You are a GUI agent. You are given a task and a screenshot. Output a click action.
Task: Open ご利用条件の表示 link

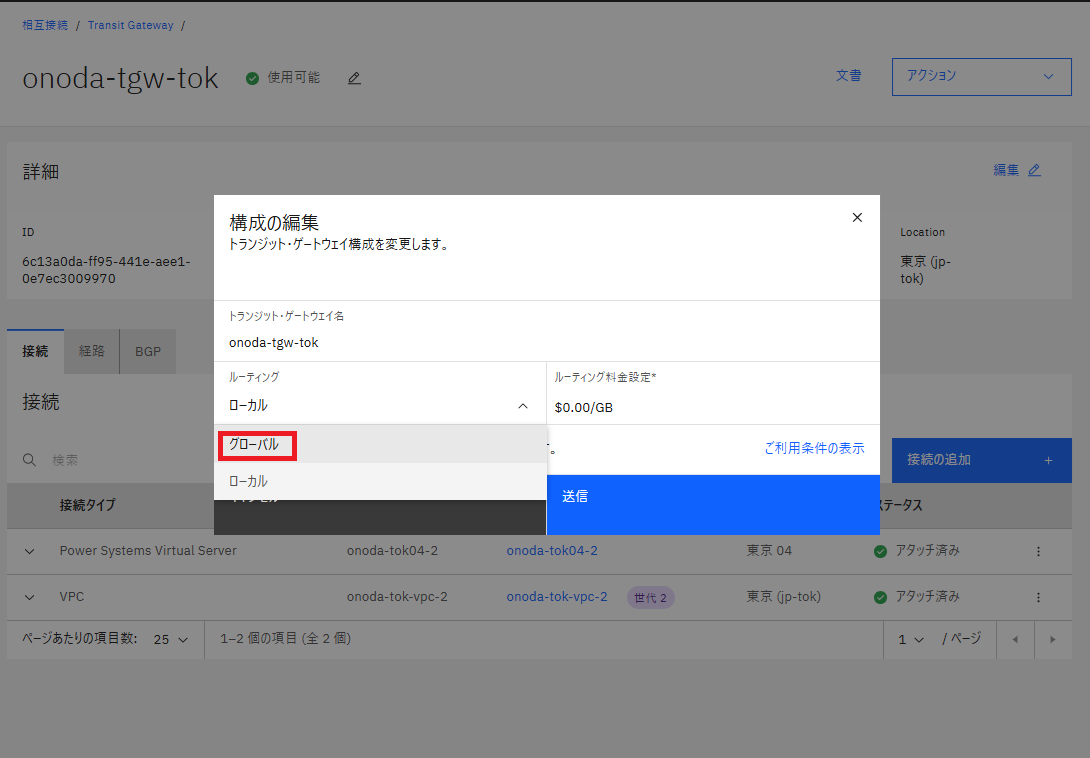(x=814, y=449)
